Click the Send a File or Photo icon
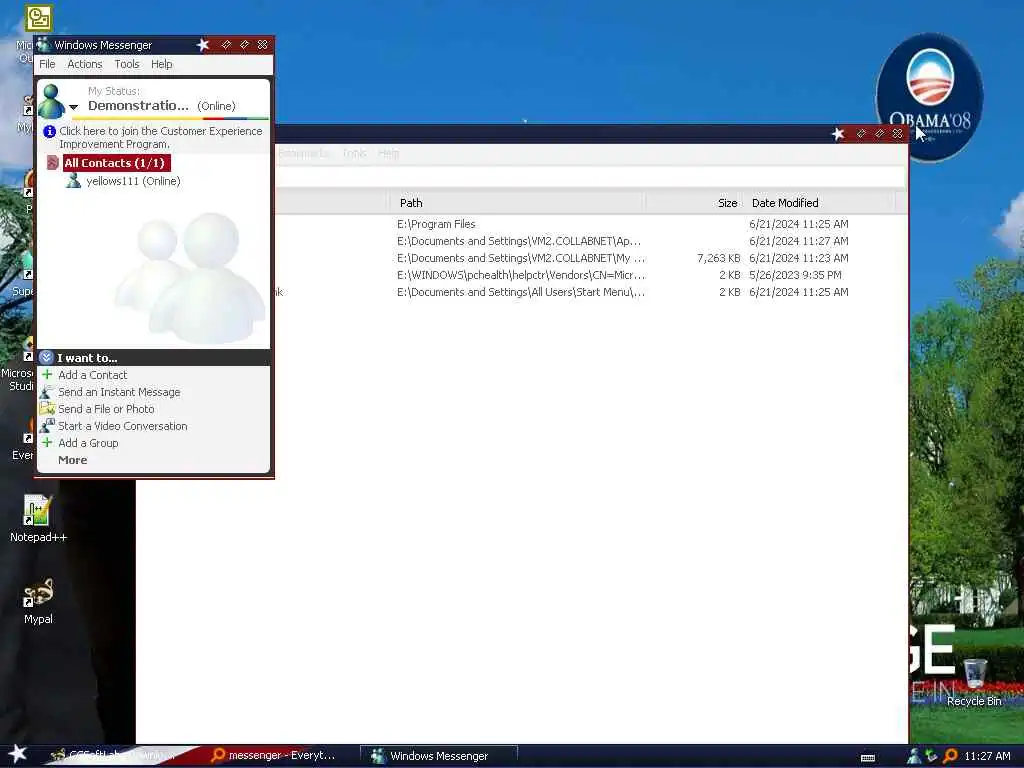 pos(47,409)
